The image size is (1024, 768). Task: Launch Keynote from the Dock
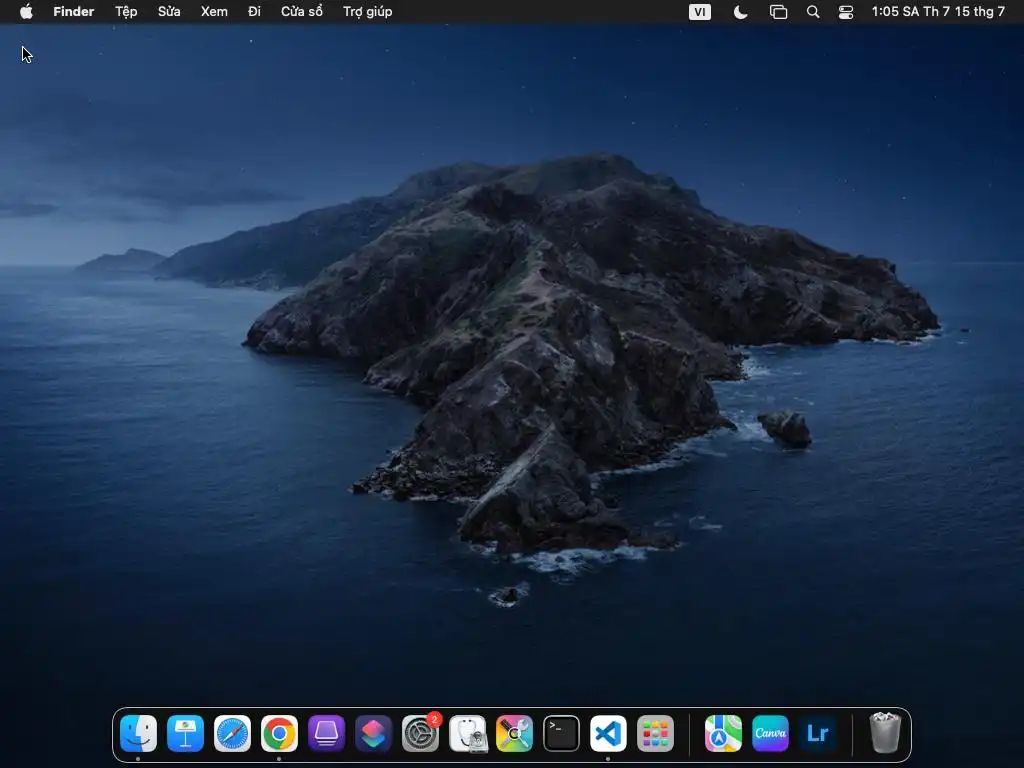[185, 733]
